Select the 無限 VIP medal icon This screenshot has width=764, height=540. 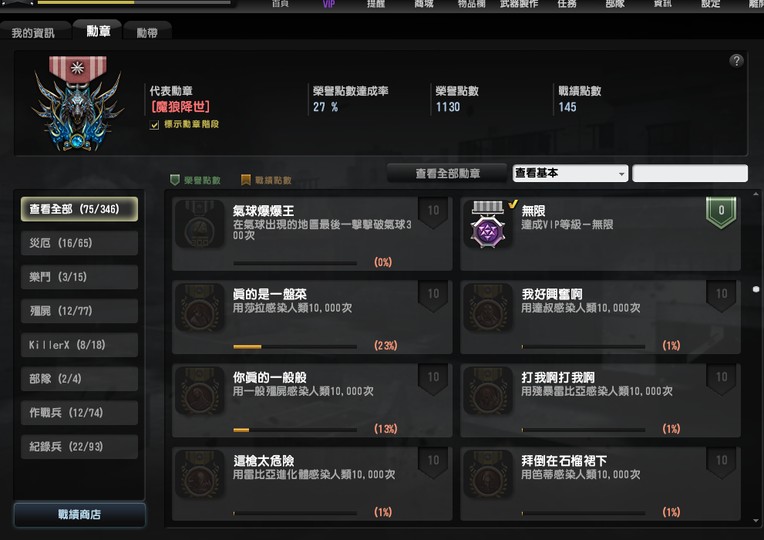(x=488, y=225)
